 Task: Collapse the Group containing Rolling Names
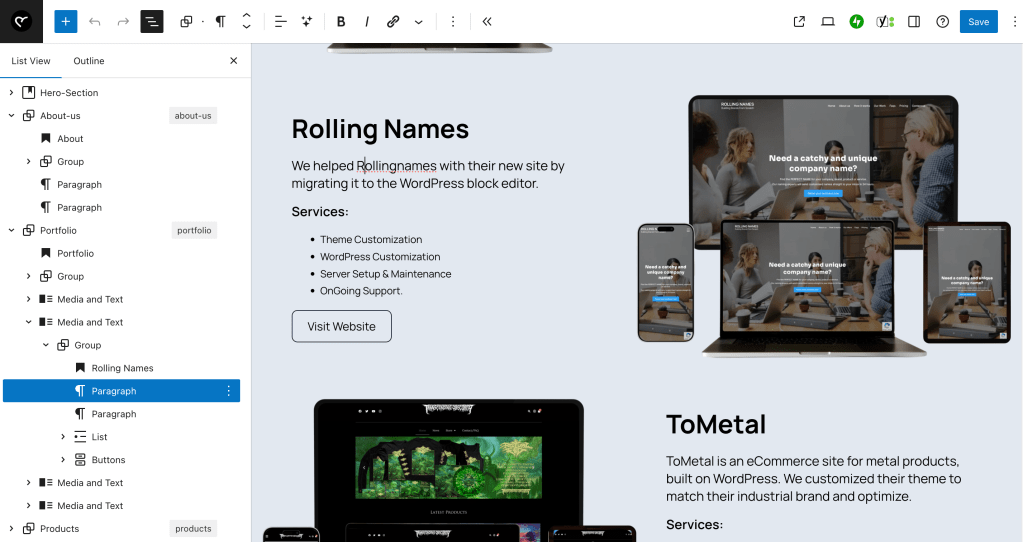pyautogui.click(x=46, y=345)
